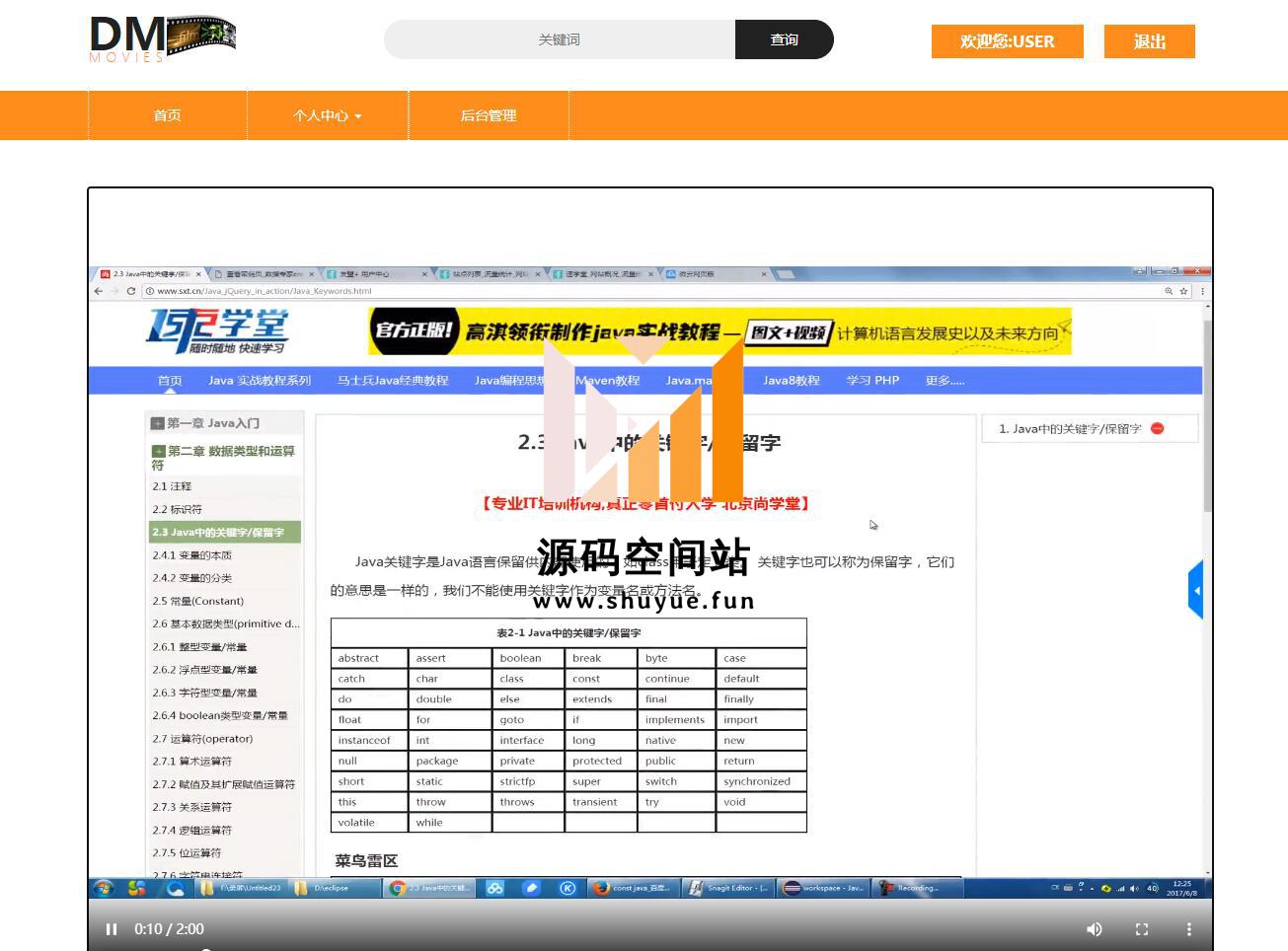Screen dimensions: 1288x951
Task: Focus the 关键词 search field
Action: coord(560,39)
